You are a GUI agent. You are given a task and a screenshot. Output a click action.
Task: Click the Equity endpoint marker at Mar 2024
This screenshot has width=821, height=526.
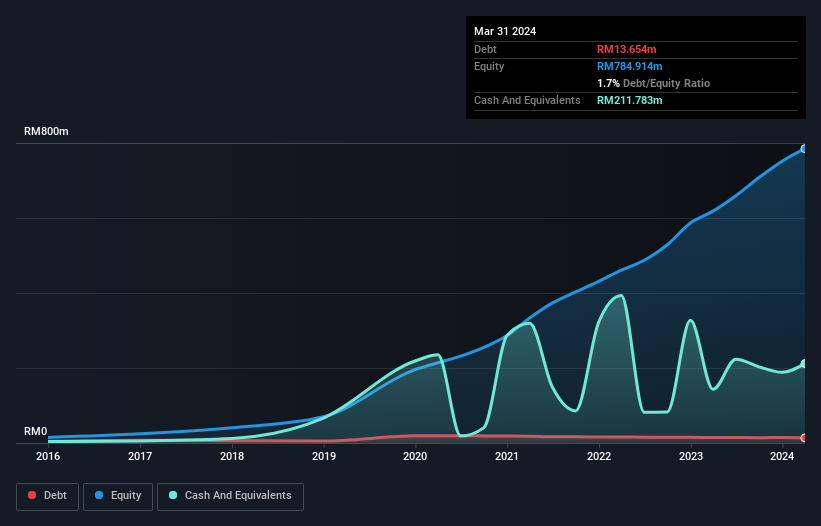804,149
